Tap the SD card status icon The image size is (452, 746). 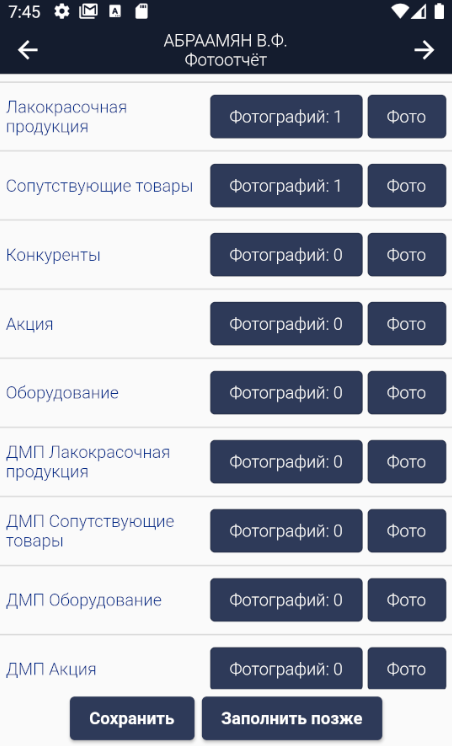141,11
